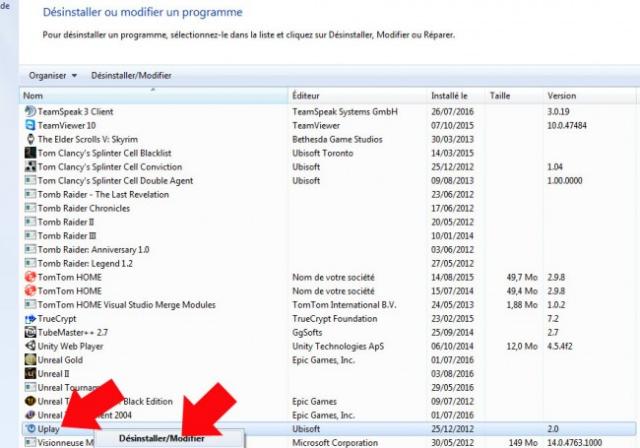Screen dimensions: 640x448
Task: Select the TubeMaster++ 2.7 icon
Action: pyautogui.click(x=29, y=331)
